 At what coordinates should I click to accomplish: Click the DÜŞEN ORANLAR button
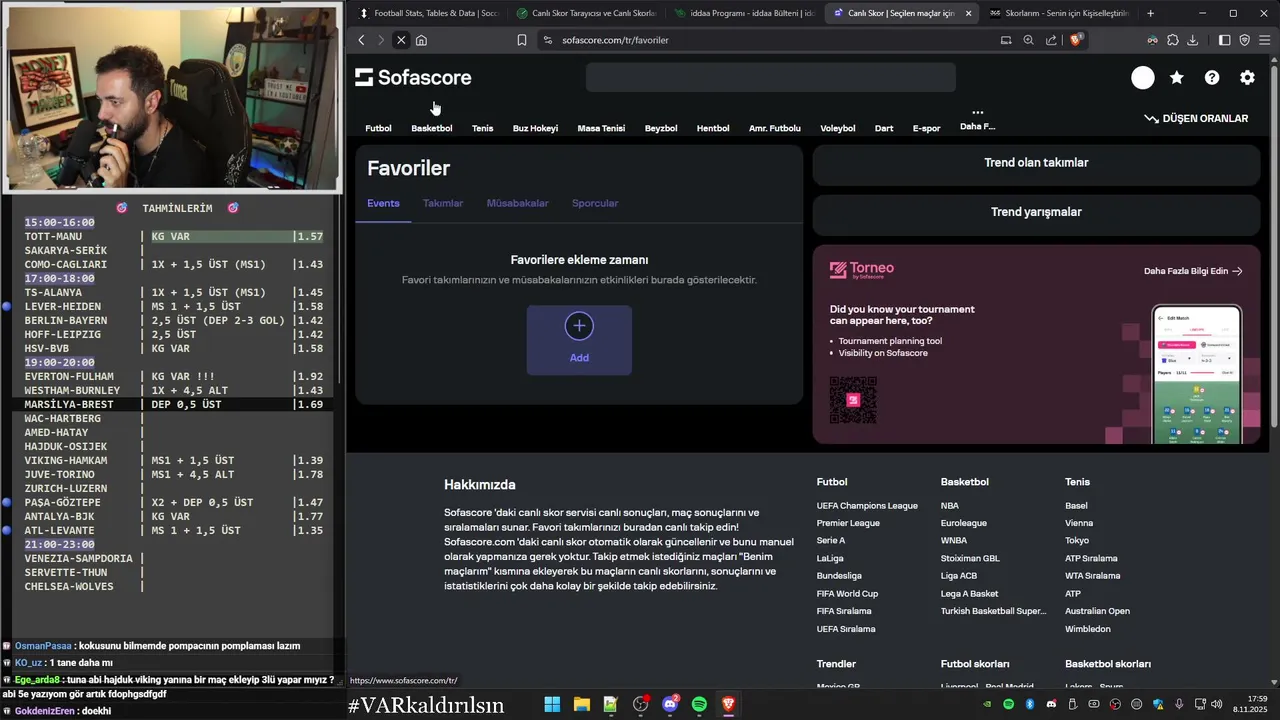pos(1196,118)
